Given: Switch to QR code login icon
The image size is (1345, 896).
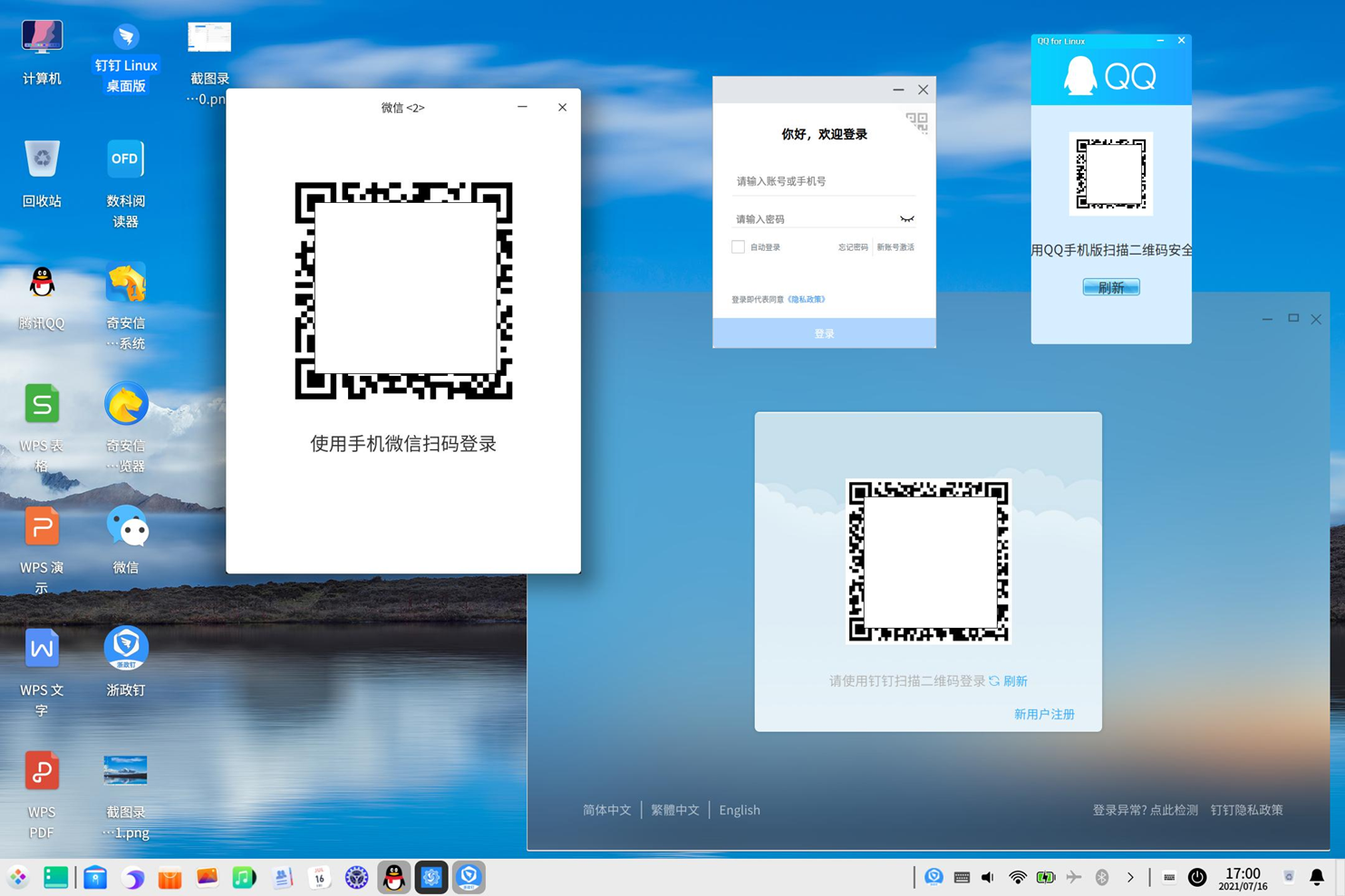Looking at the screenshot, I should (x=917, y=122).
